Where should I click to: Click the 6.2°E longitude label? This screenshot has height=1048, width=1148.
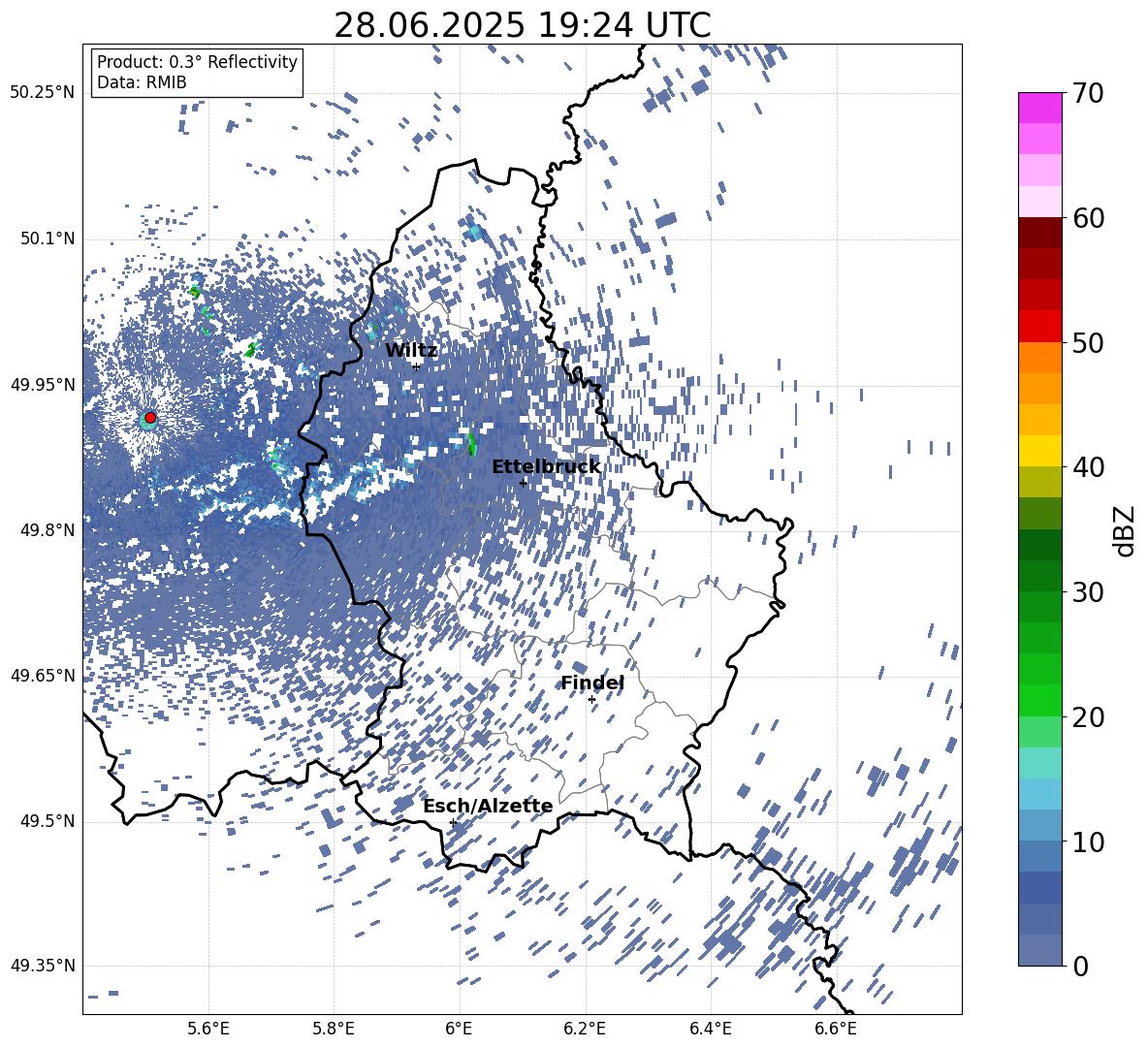(585, 1029)
